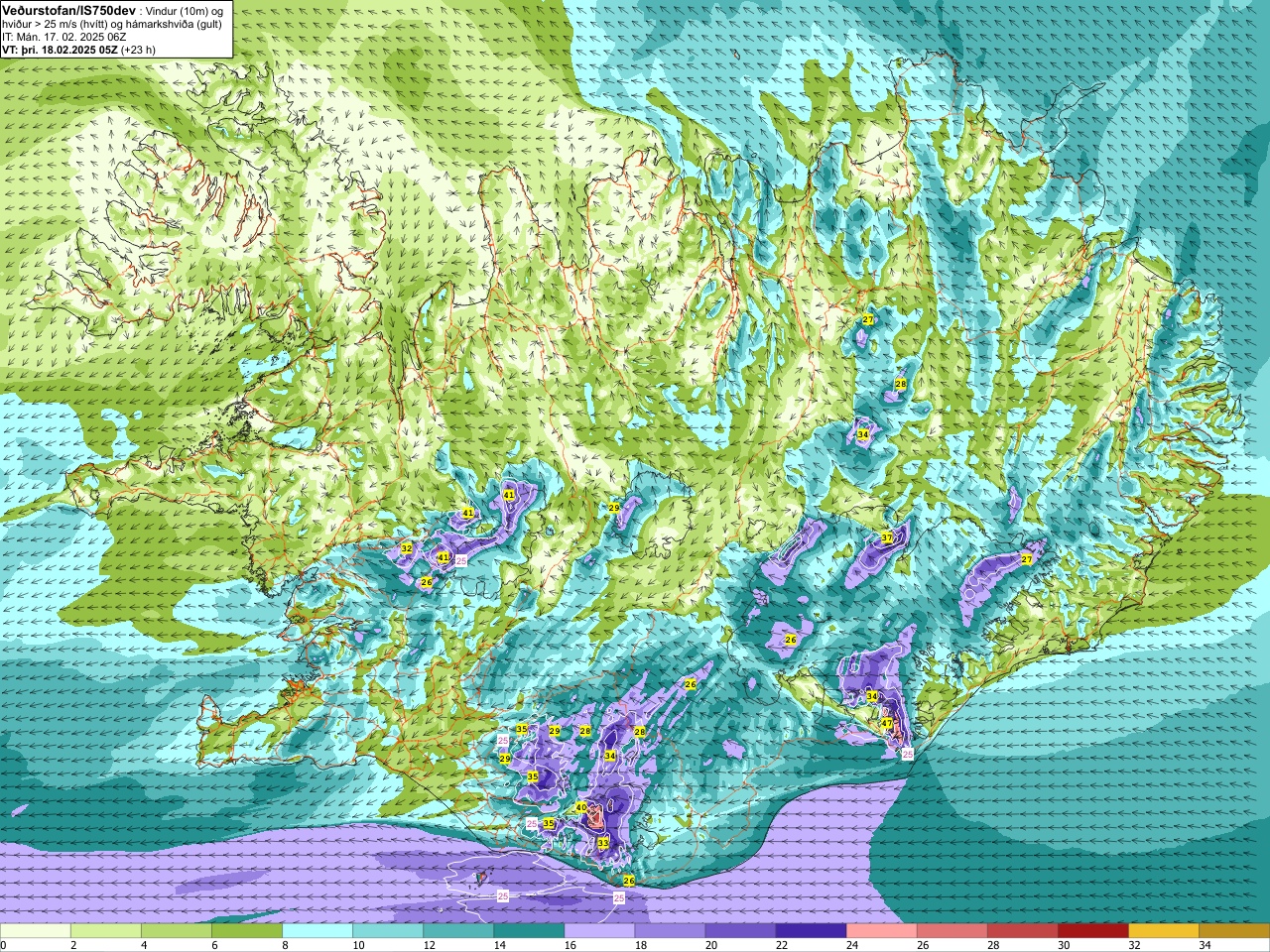The image size is (1270, 952).
Task: Click the 18–20 m/s purple legend swatch
Action: (x=670, y=931)
